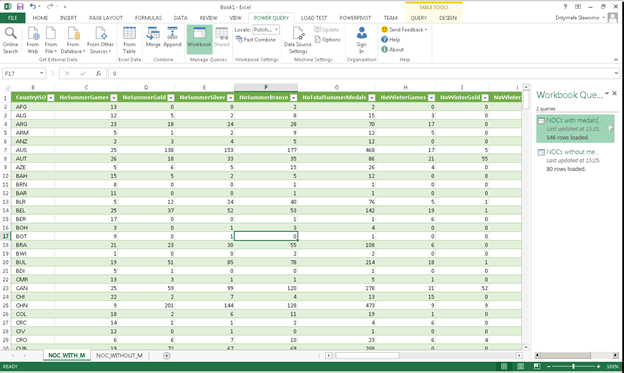Open Online Search in Power Query
624x373 pixels.
coord(10,40)
